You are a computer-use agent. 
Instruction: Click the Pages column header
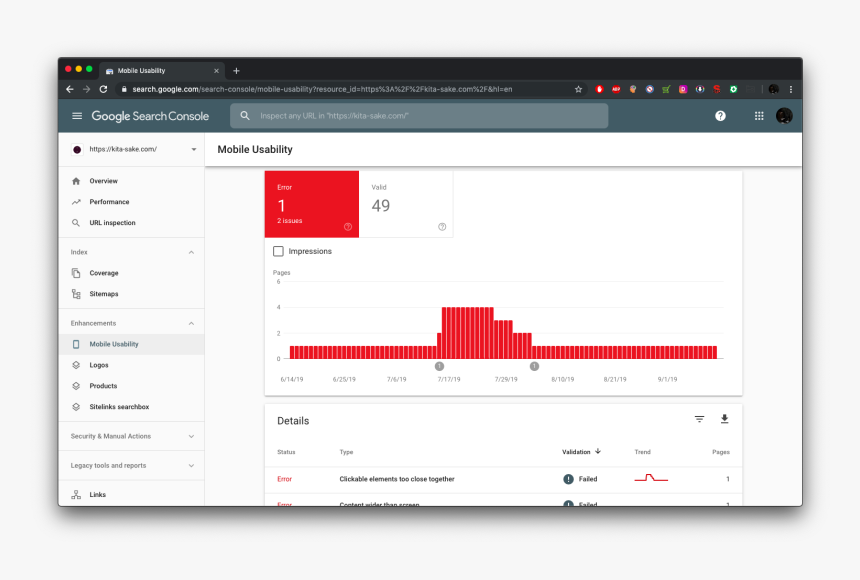click(x=721, y=452)
